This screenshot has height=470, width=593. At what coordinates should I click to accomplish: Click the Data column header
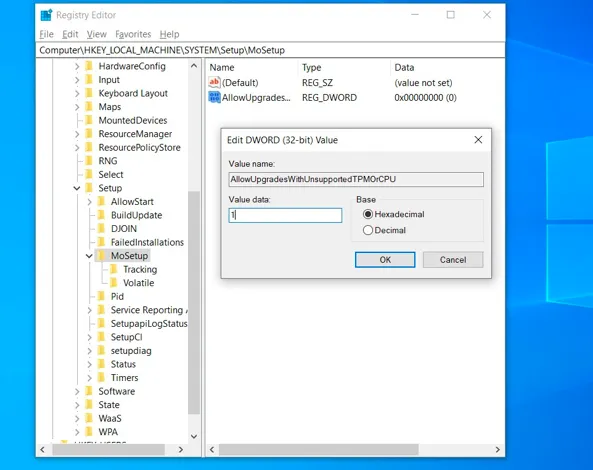click(x=447, y=67)
